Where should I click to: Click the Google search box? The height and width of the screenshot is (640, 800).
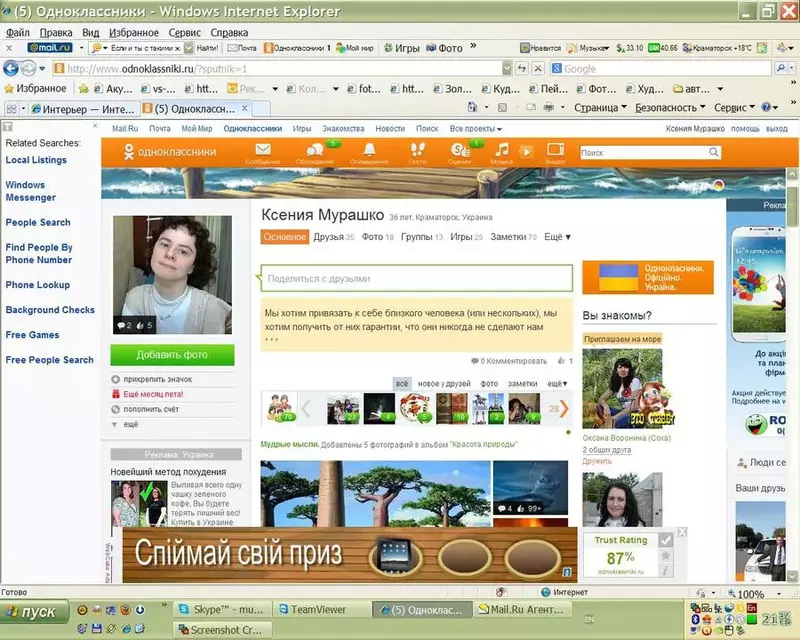pyautogui.click(x=660, y=68)
